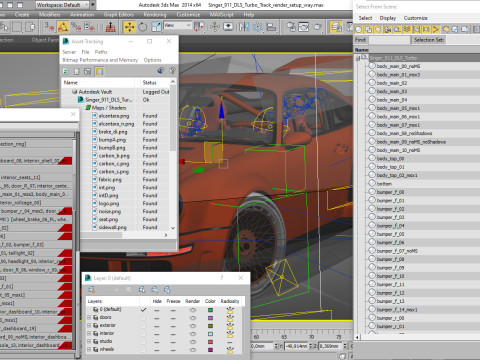This screenshot has height=360, width=480.
Task: Toggle Display Geometry filter in Select From Scene
Action: point(359,30)
